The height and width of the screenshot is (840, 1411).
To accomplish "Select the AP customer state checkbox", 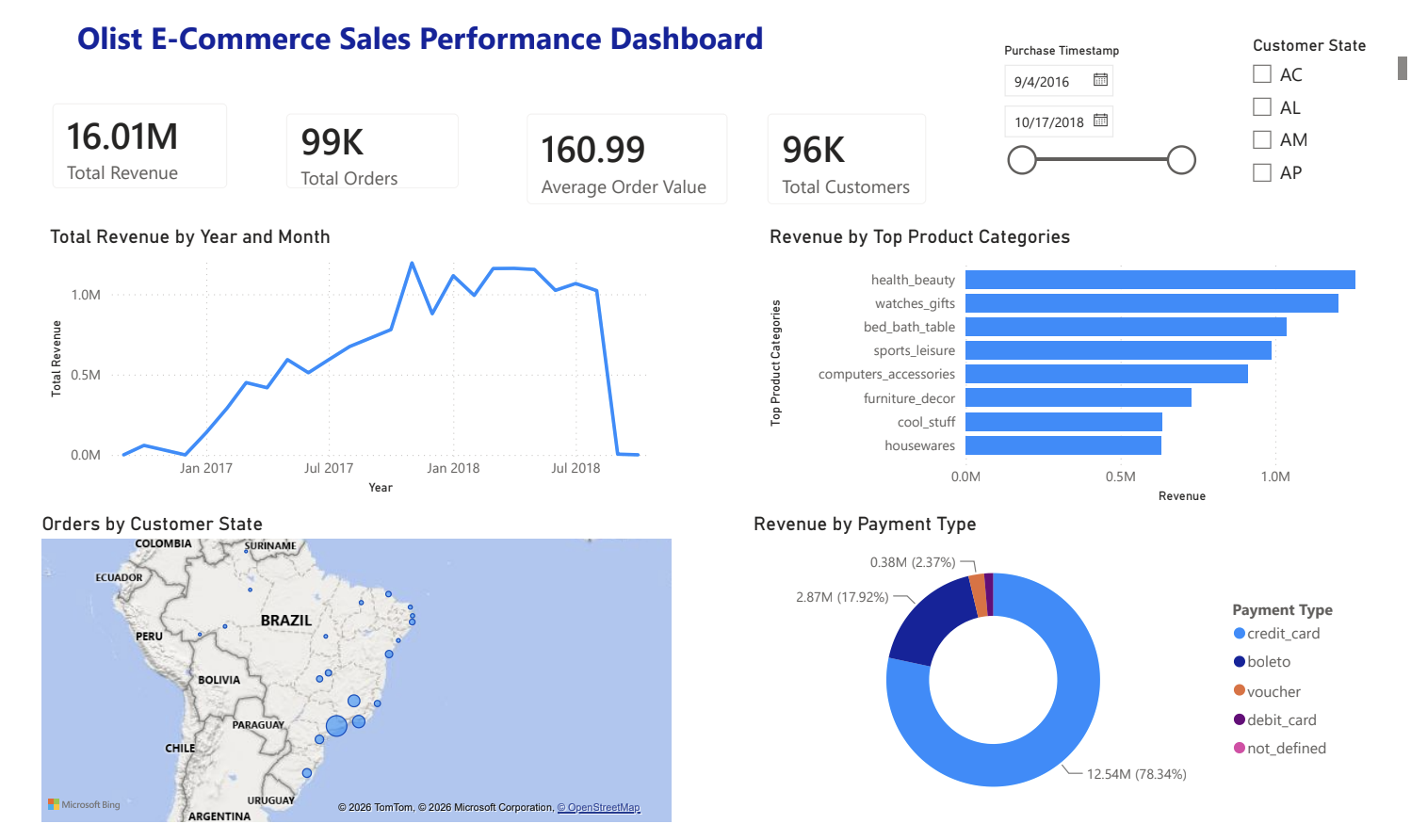I will click(x=1262, y=172).
